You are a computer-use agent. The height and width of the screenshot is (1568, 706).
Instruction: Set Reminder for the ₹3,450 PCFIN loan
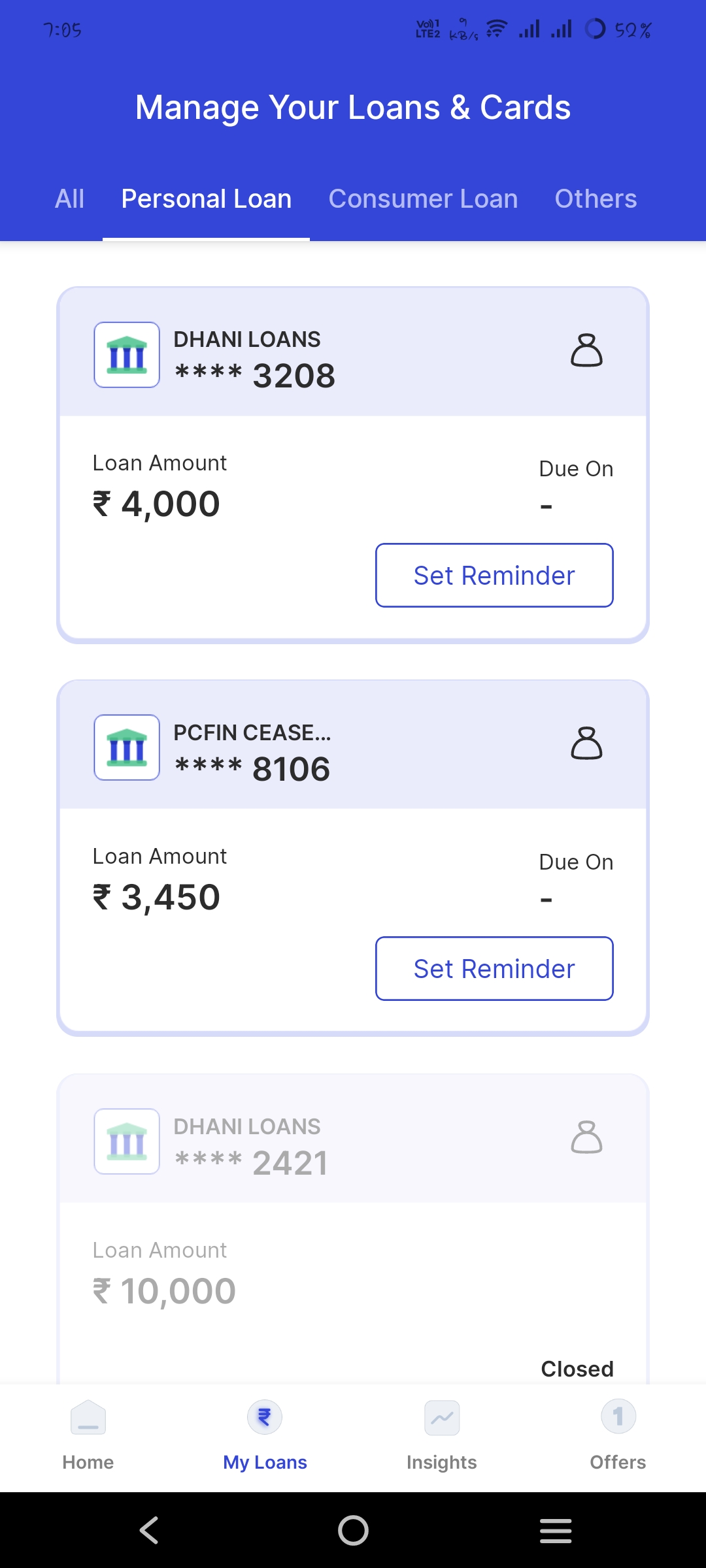tap(494, 969)
